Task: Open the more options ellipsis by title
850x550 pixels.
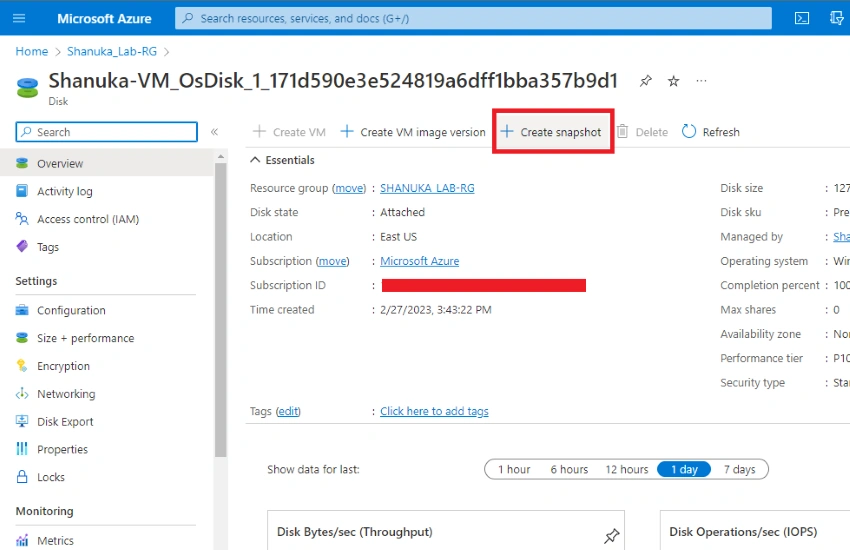Action: (701, 81)
